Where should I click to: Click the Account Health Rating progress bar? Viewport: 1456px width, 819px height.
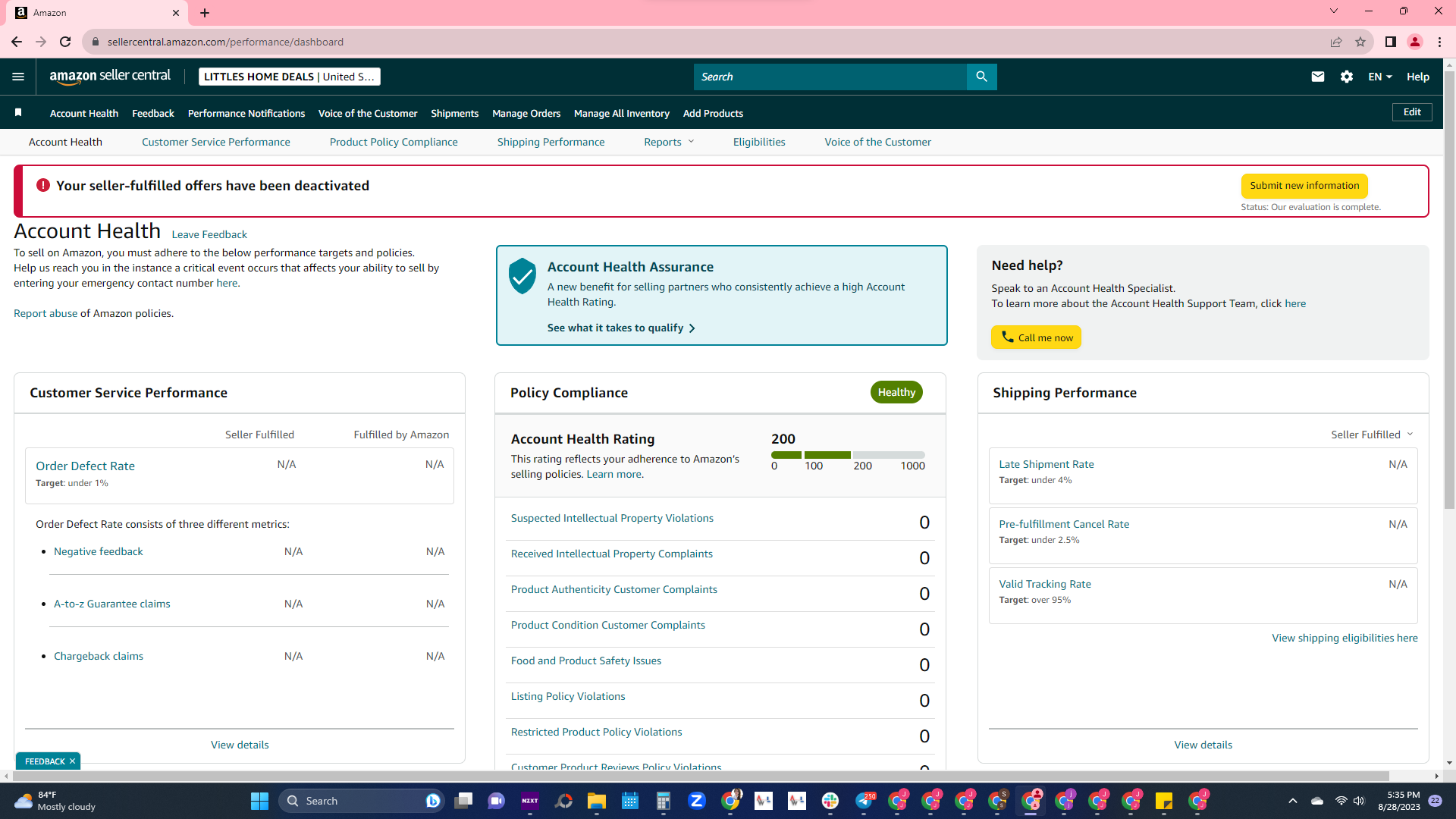pyautogui.click(x=848, y=455)
